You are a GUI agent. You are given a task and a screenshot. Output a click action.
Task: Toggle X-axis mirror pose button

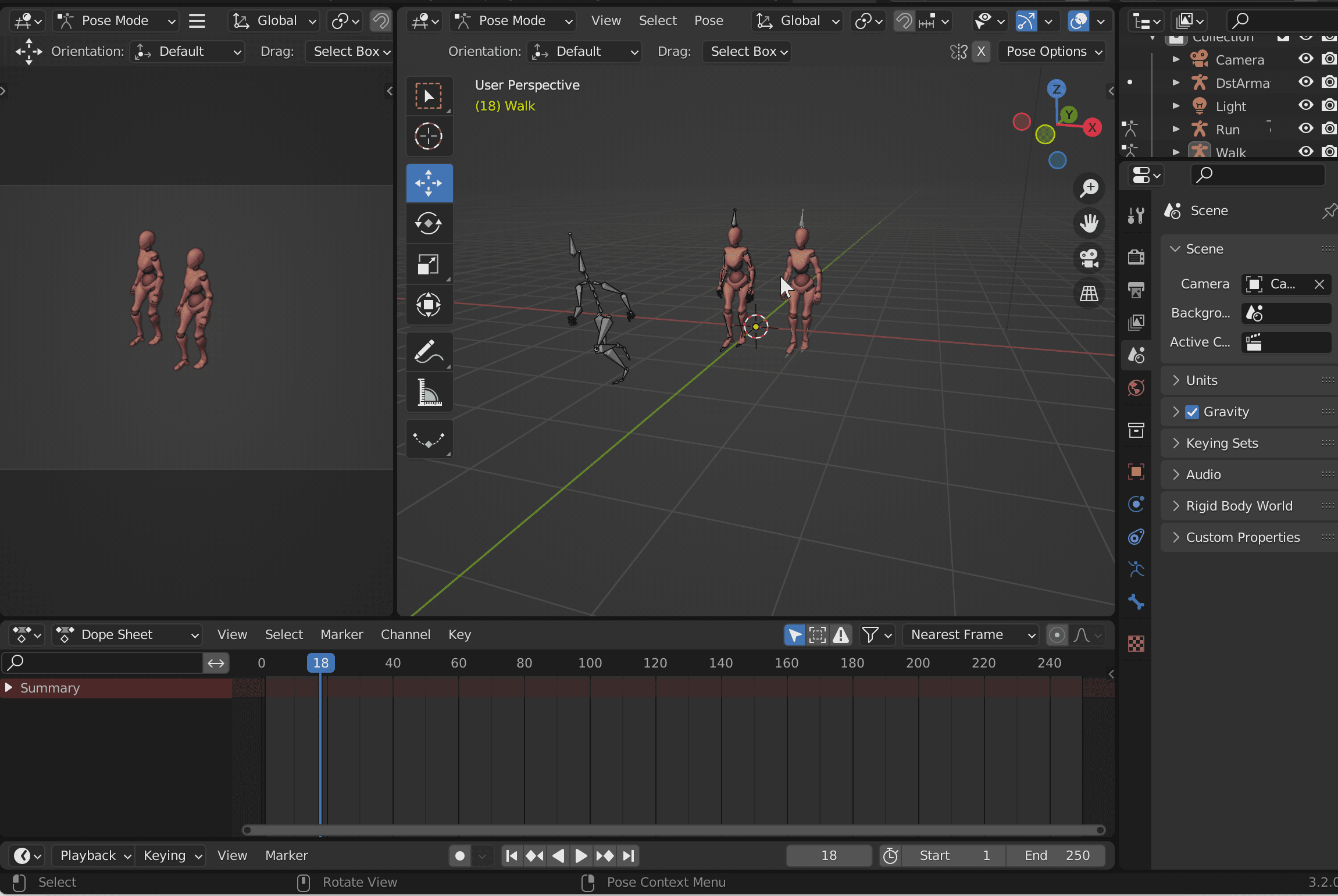pos(982,52)
